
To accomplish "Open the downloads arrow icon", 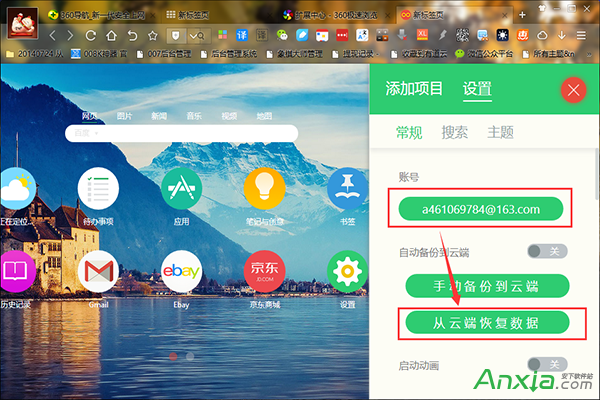I will (x=561, y=35).
